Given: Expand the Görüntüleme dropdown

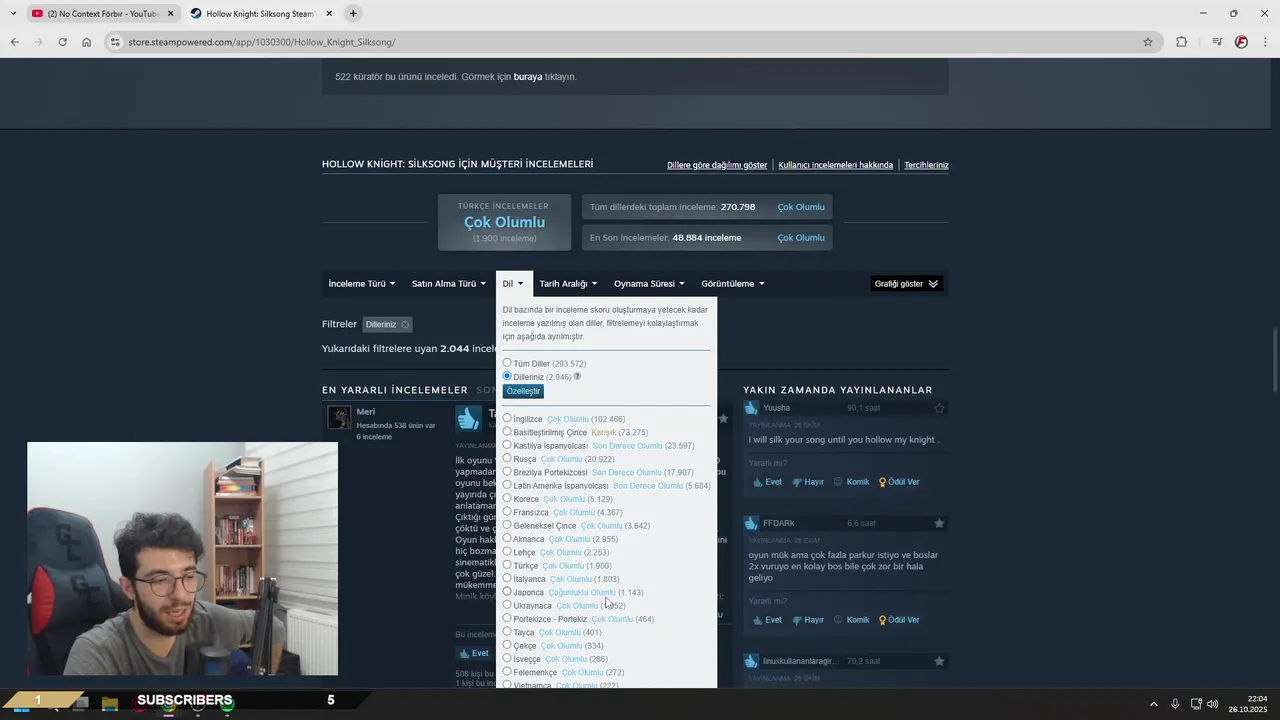Looking at the screenshot, I should click(733, 284).
